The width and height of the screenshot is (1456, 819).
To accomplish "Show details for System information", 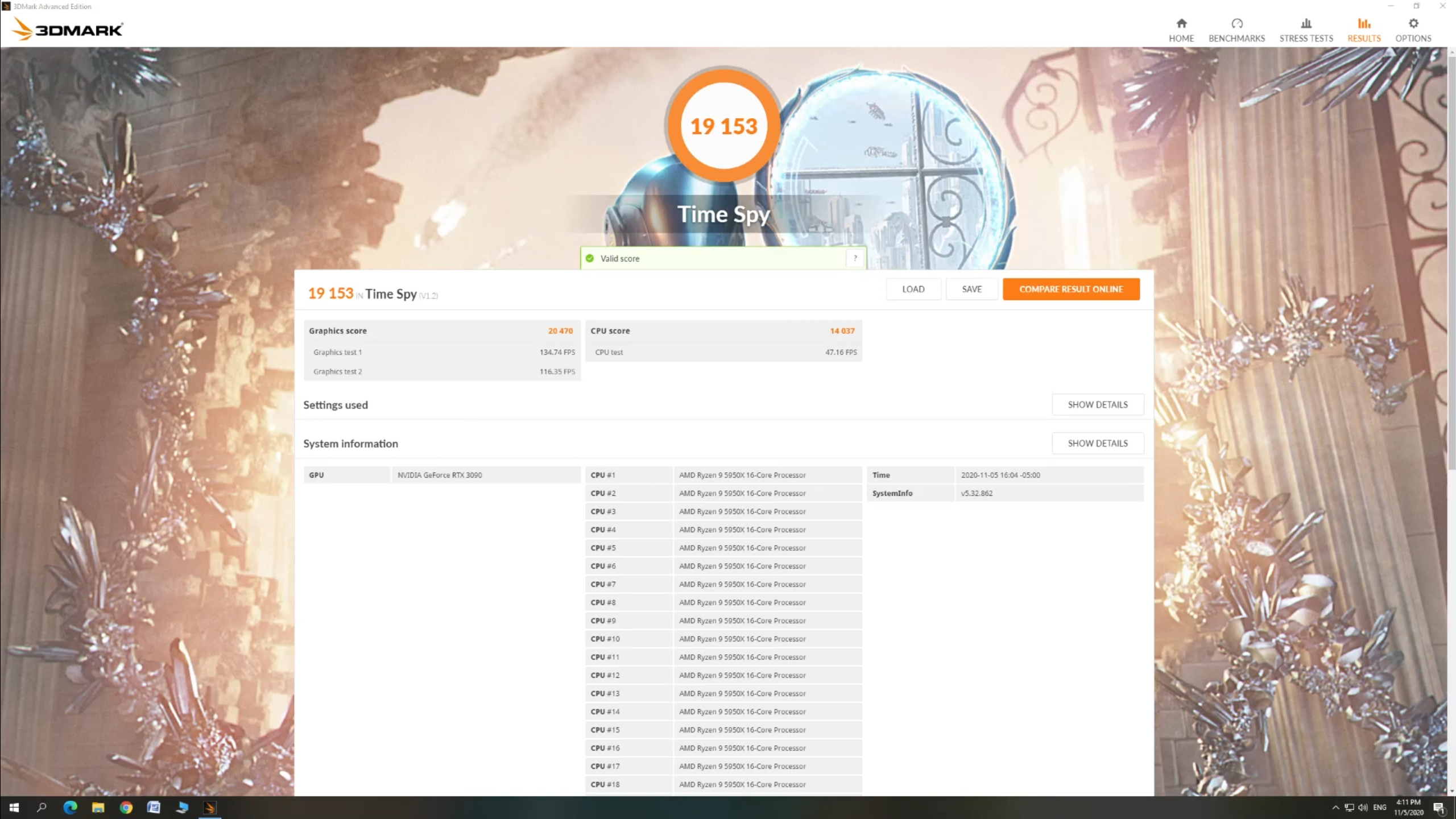I will pyautogui.click(x=1097, y=443).
